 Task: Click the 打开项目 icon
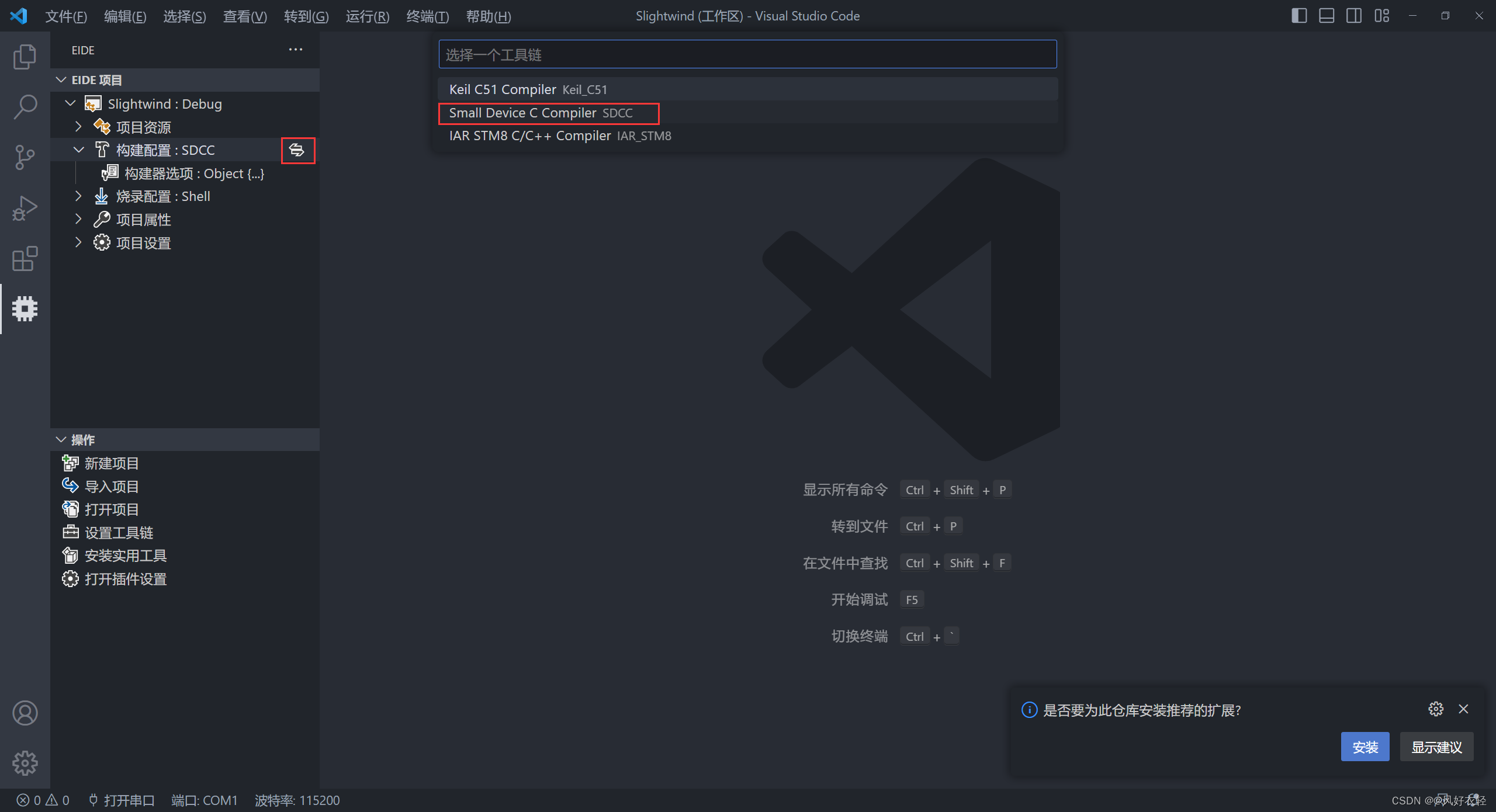coord(70,509)
